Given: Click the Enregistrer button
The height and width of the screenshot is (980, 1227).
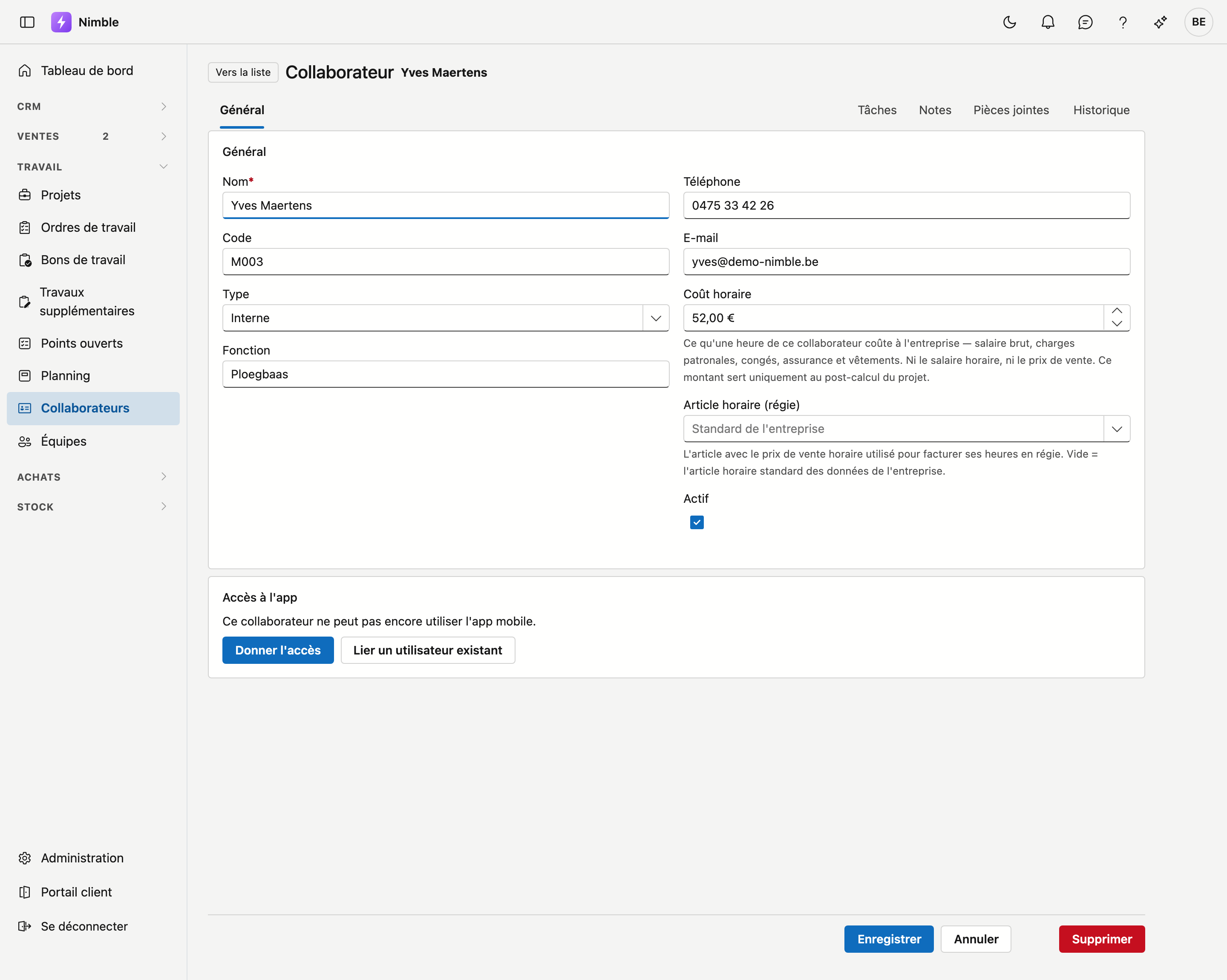Looking at the screenshot, I should coord(889,939).
